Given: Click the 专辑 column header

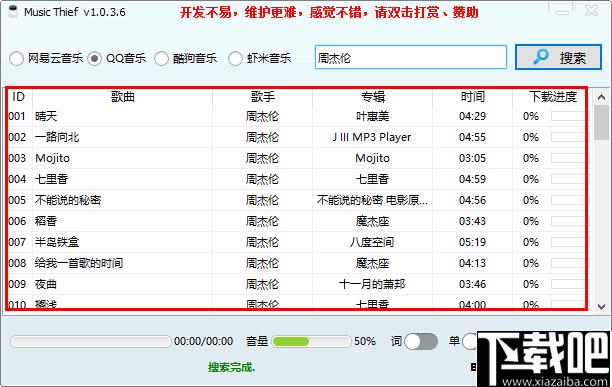Looking at the screenshot, I should tap(372, 96).
